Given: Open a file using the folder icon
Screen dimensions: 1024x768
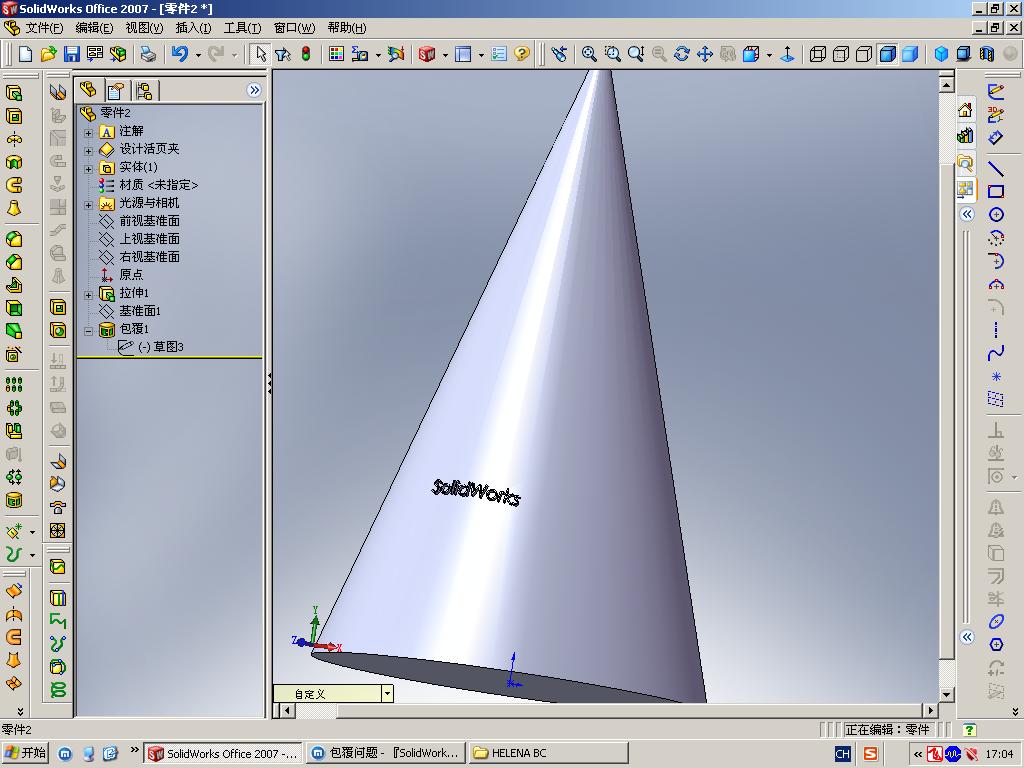Looking at the screenshot, I should [x=48, y=54].
